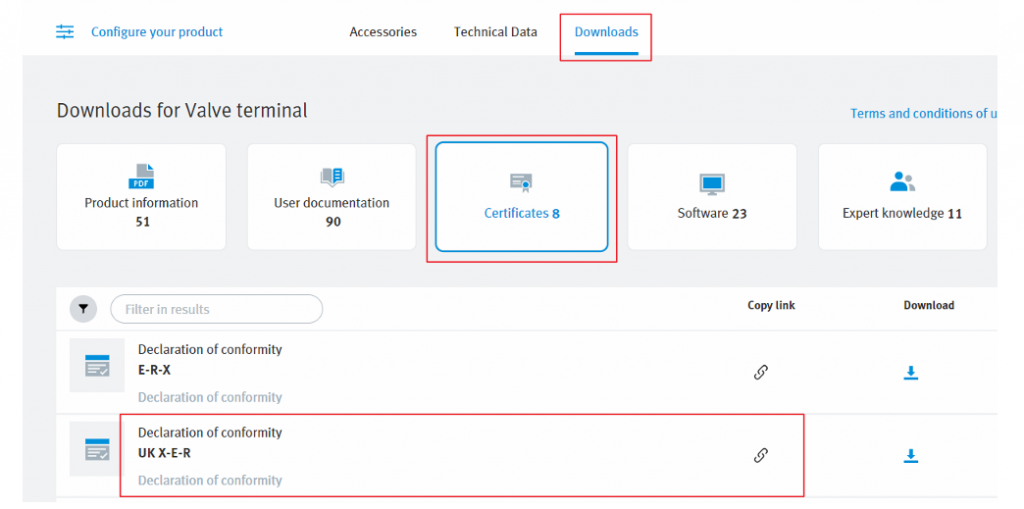Open the Accessories tab
The width and height of the screenshot is (1024, 509).
tap(383, 32)
